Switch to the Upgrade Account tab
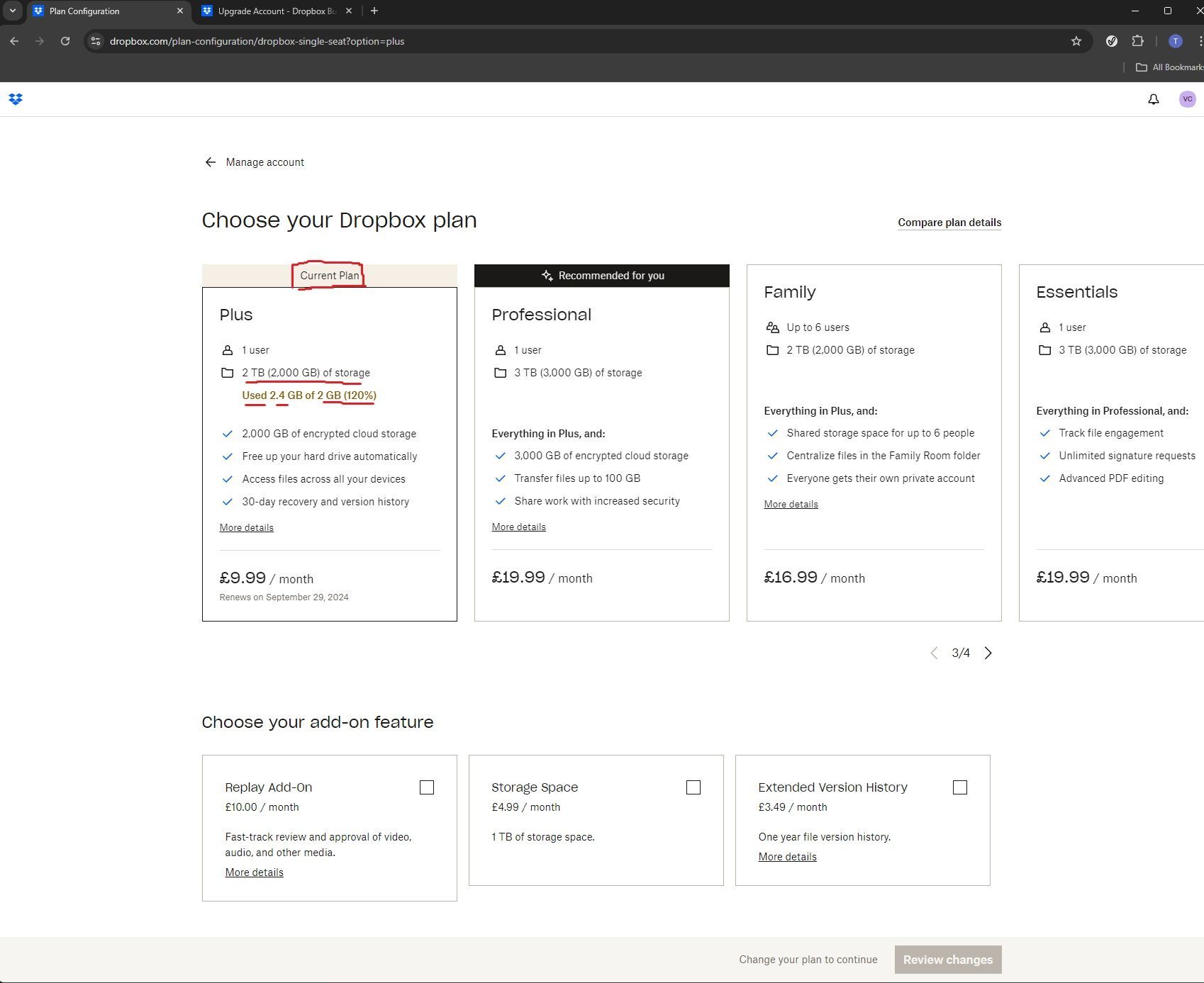The image size is (1204, 983). pos(277,11)
